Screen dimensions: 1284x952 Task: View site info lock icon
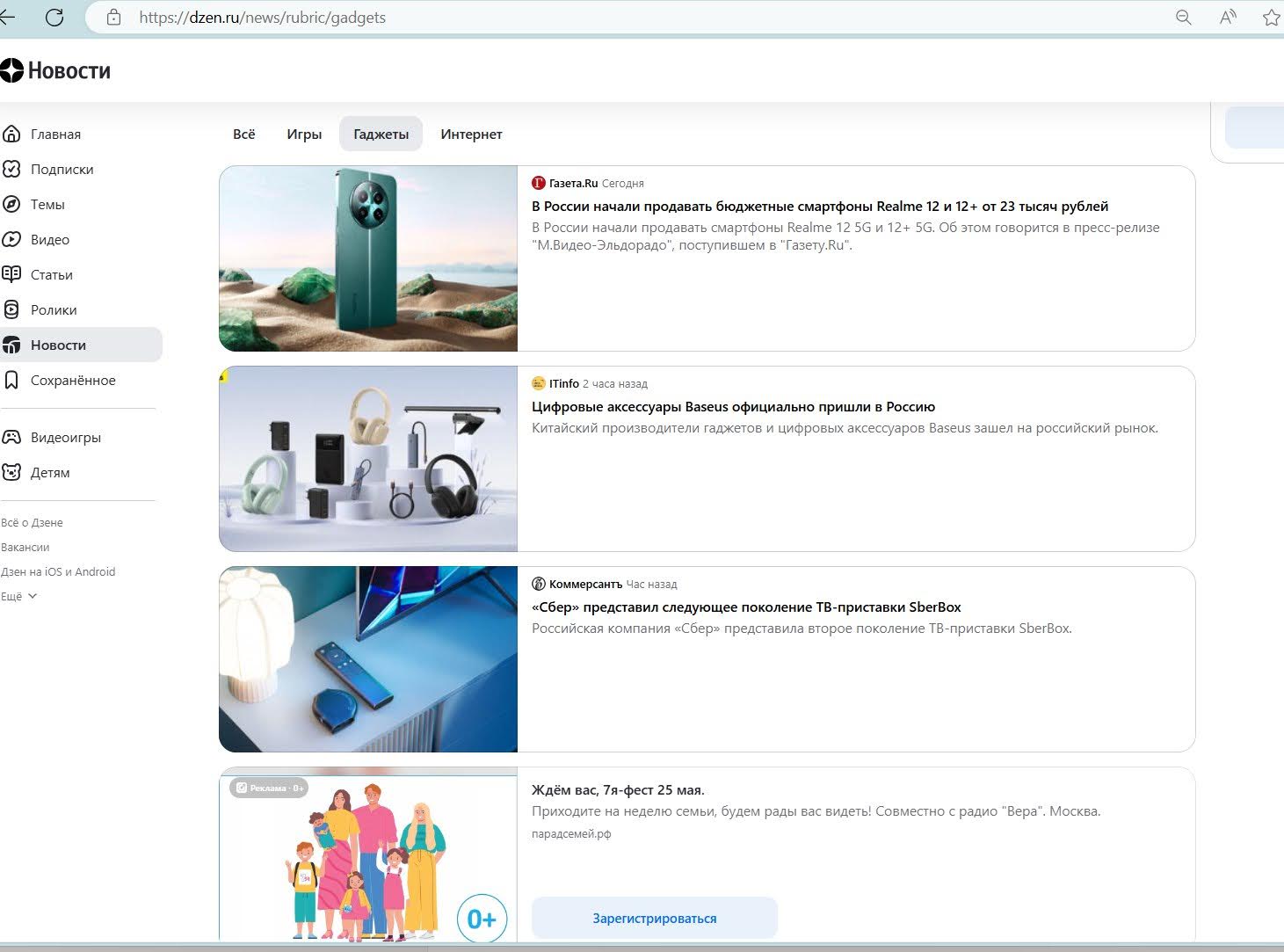point(113,17)
